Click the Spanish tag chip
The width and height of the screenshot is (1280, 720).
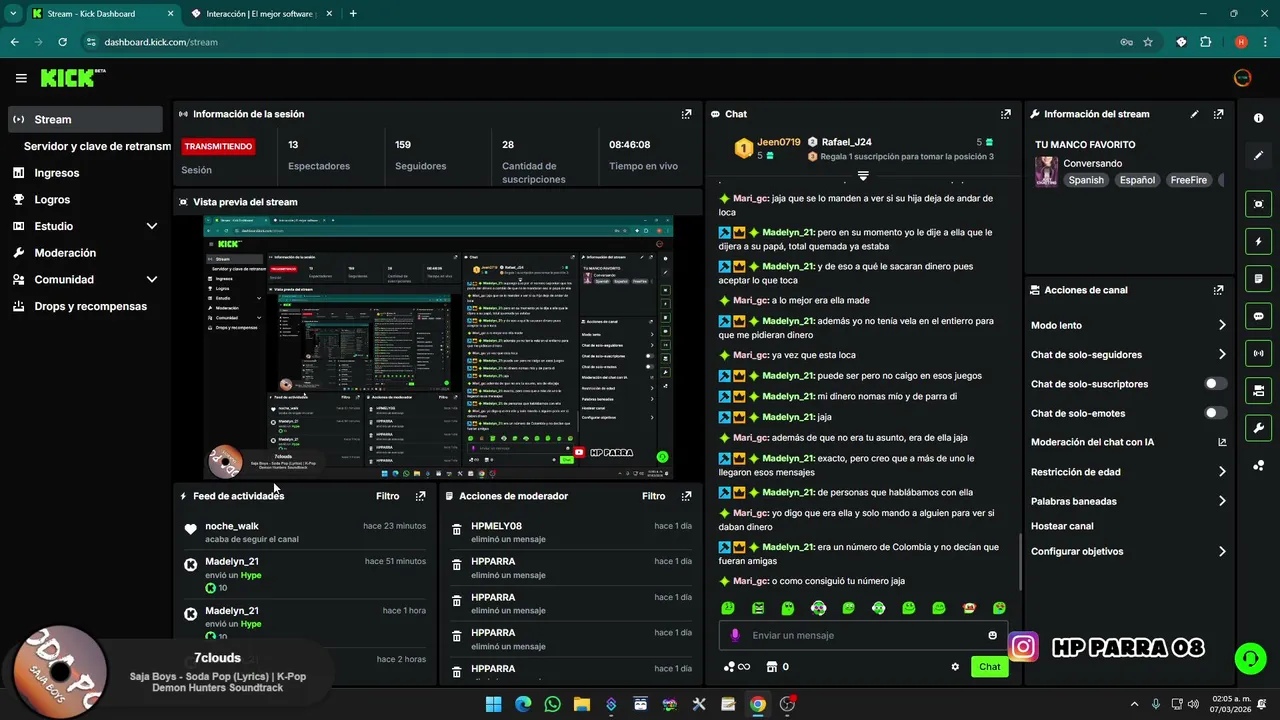(x=1086, y=180)
